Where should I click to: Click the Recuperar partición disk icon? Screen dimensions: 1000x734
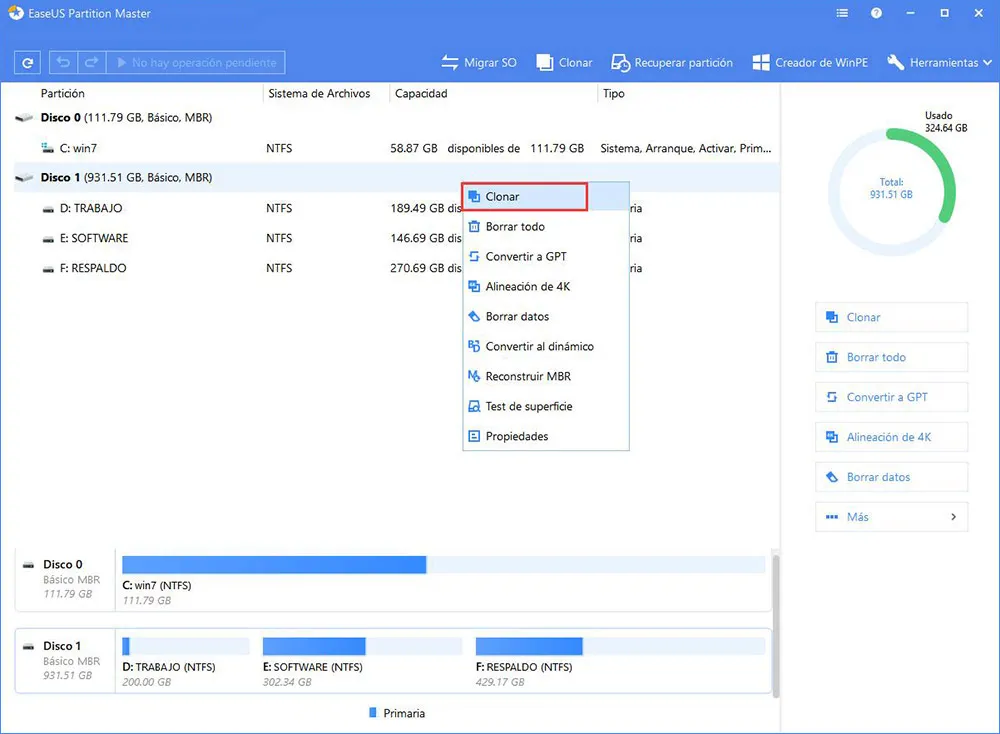[x=620, y=62]
